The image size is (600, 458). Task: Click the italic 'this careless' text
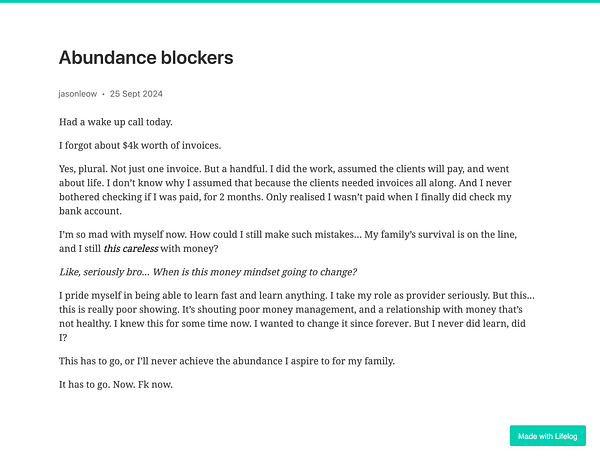tap(131, 248)
